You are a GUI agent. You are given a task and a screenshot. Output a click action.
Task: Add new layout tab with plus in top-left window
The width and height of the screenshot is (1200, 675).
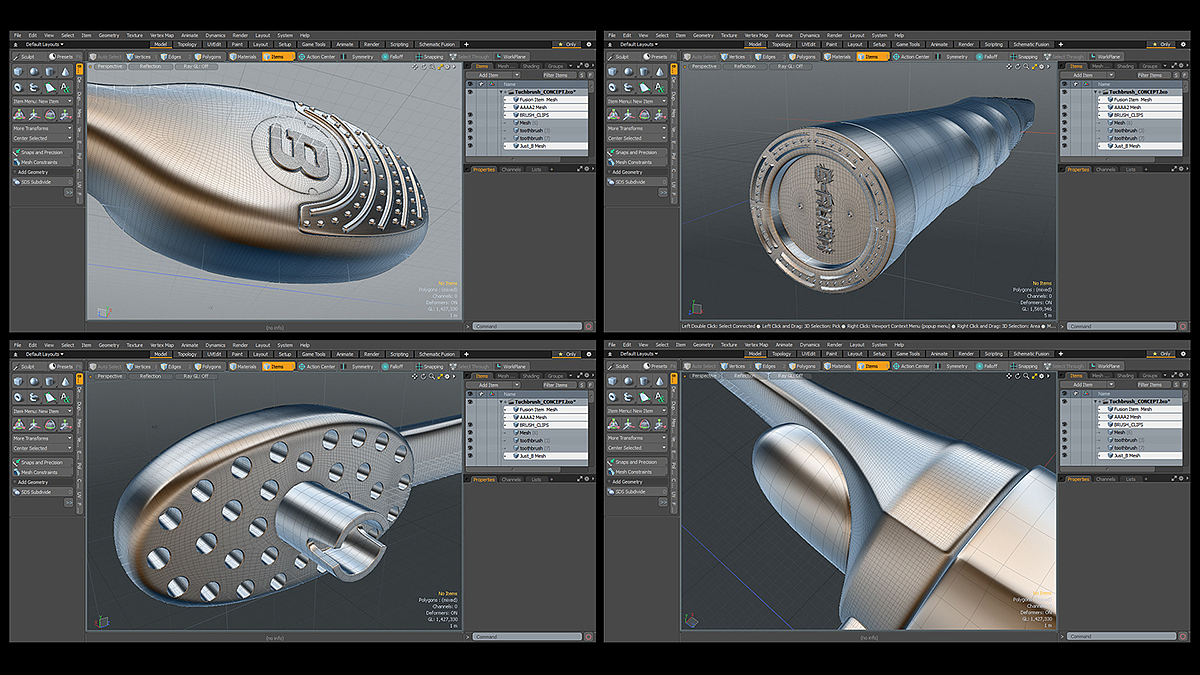click(466, 44)
